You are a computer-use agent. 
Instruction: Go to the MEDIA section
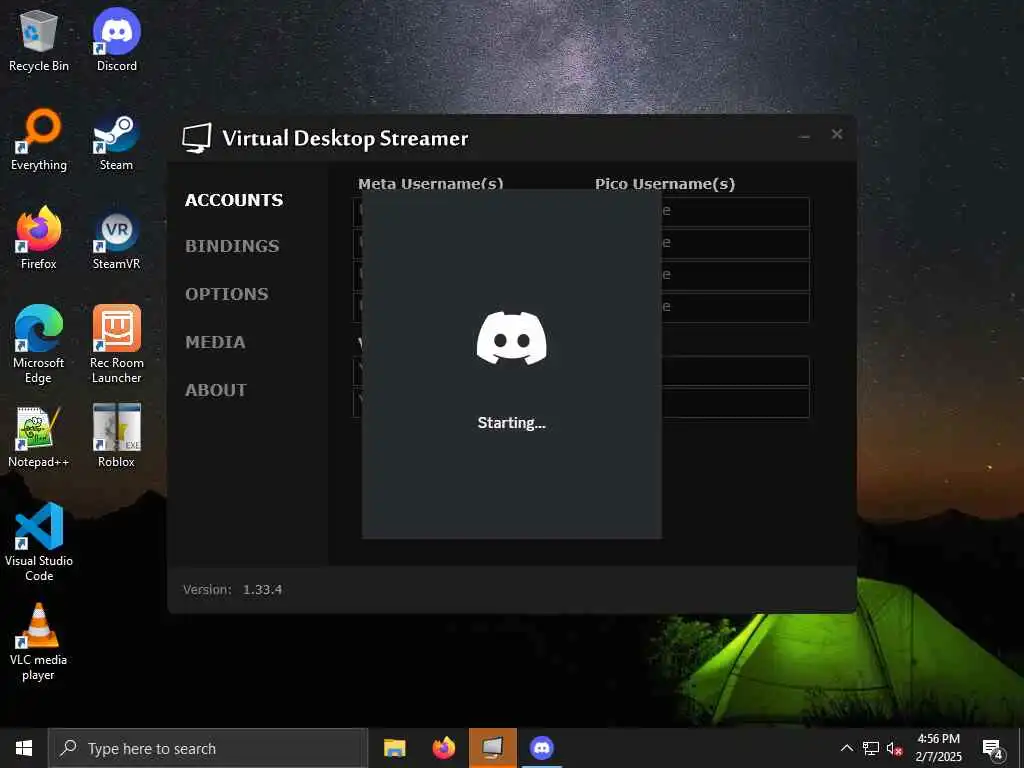(215, 342)
